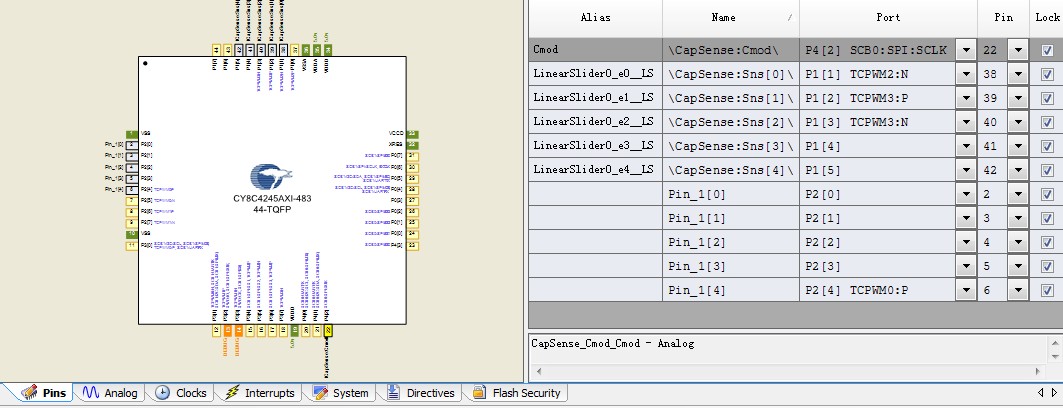Click the Pins tab's chip icon
The width and height of the screenshot is (1063, 408).
29,393
